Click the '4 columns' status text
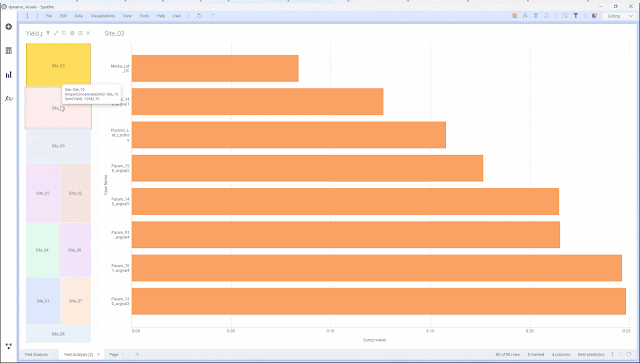The width and height of the screenshot is (640, 363). click(x=561, y=354)
